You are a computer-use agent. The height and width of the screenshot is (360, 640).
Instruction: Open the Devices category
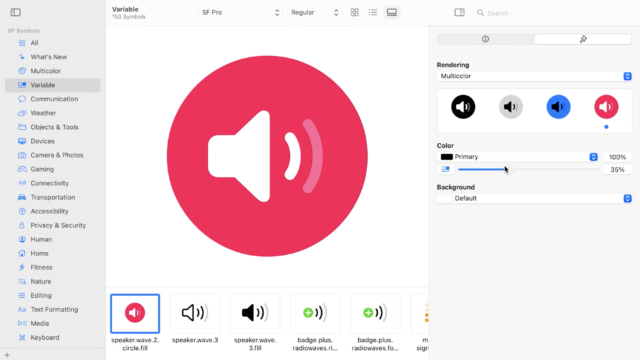point(53,141)
